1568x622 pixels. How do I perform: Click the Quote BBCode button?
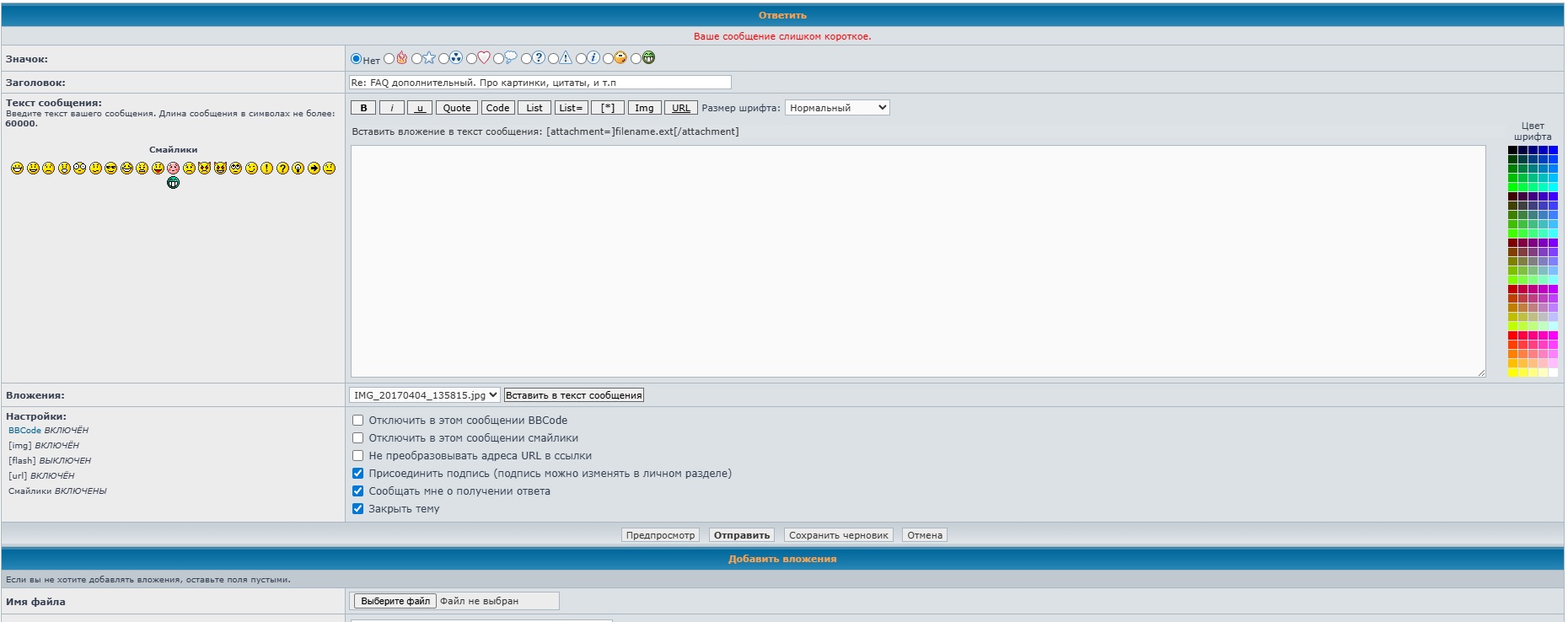(456, 108)
